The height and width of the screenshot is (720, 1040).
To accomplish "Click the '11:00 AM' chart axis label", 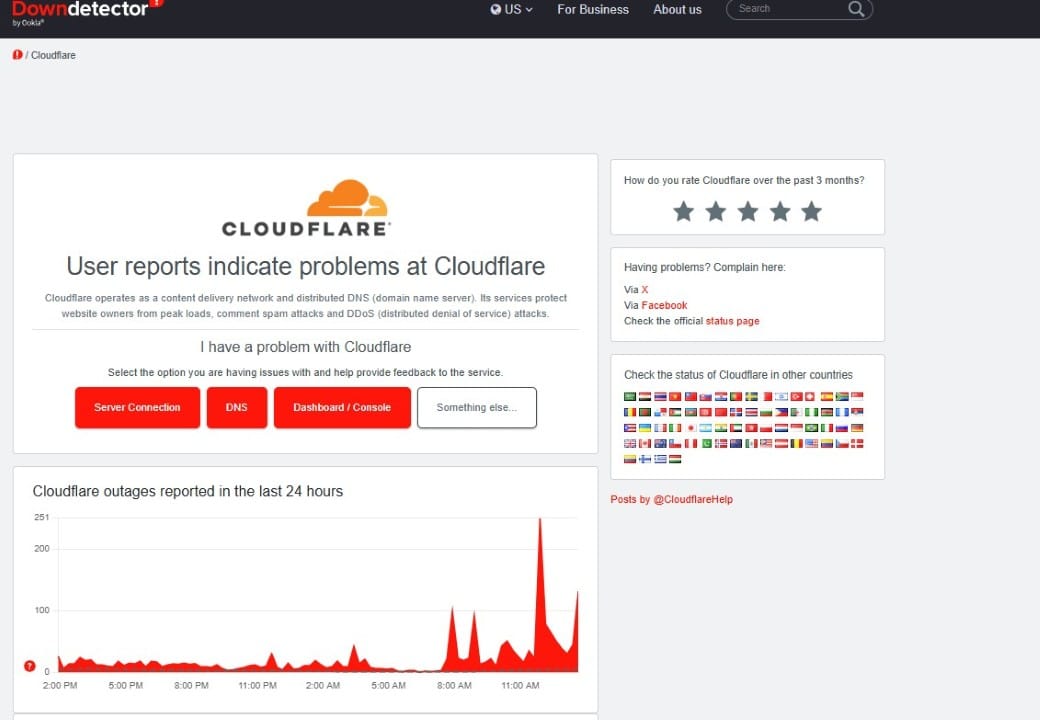I will (520, 686).
